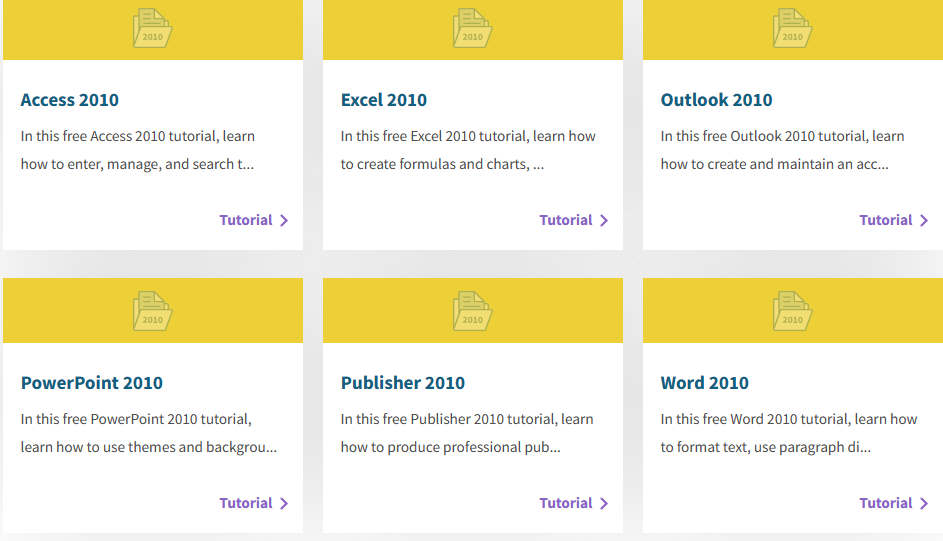Viewport: 943px width, 541px height.
Task: Select the Publisher 2010 heading
Action: pos(403,383)
